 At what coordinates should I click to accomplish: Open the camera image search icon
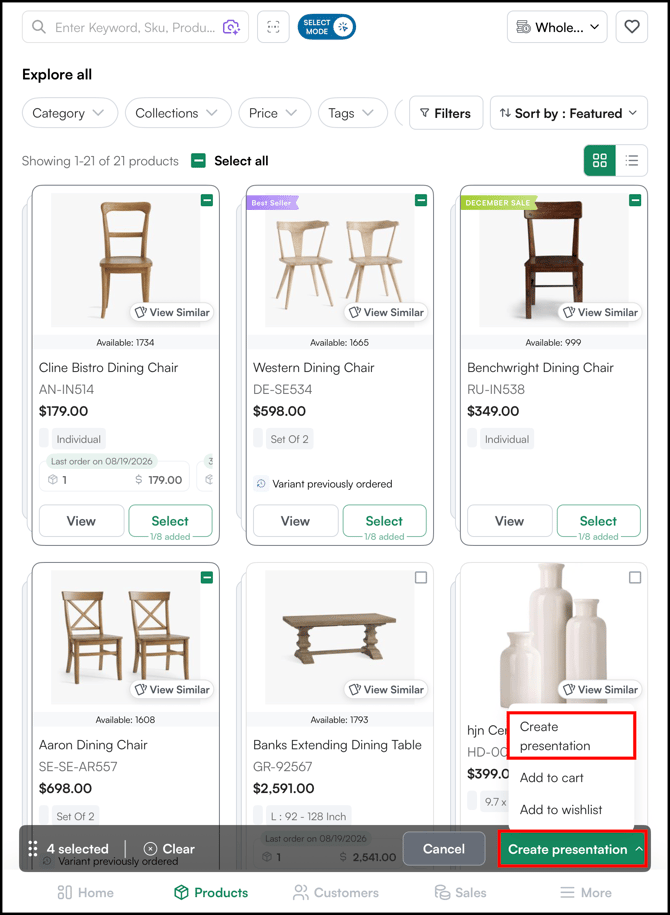tap(232, 27)
